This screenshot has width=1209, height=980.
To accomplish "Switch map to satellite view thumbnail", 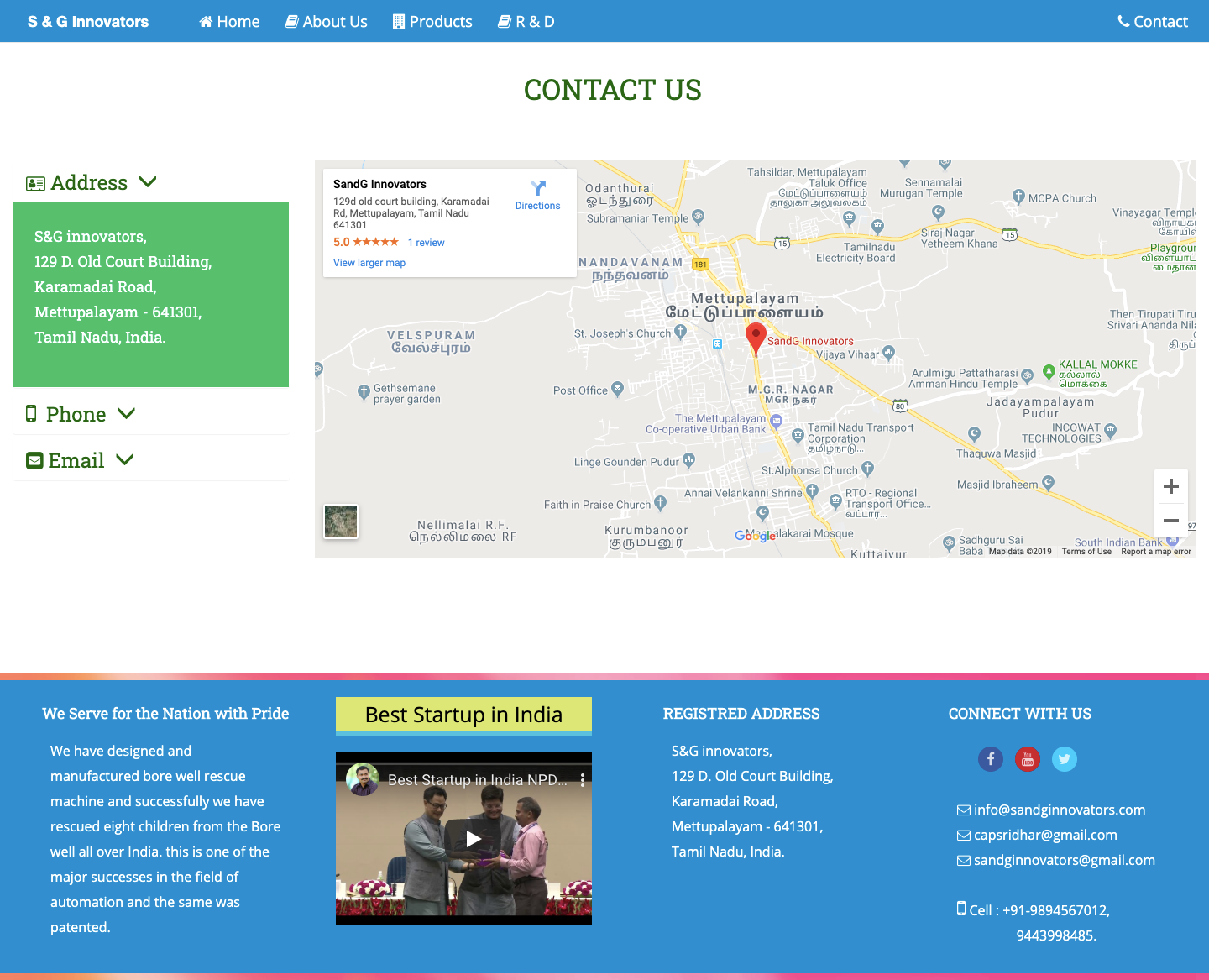I will 341,521.
